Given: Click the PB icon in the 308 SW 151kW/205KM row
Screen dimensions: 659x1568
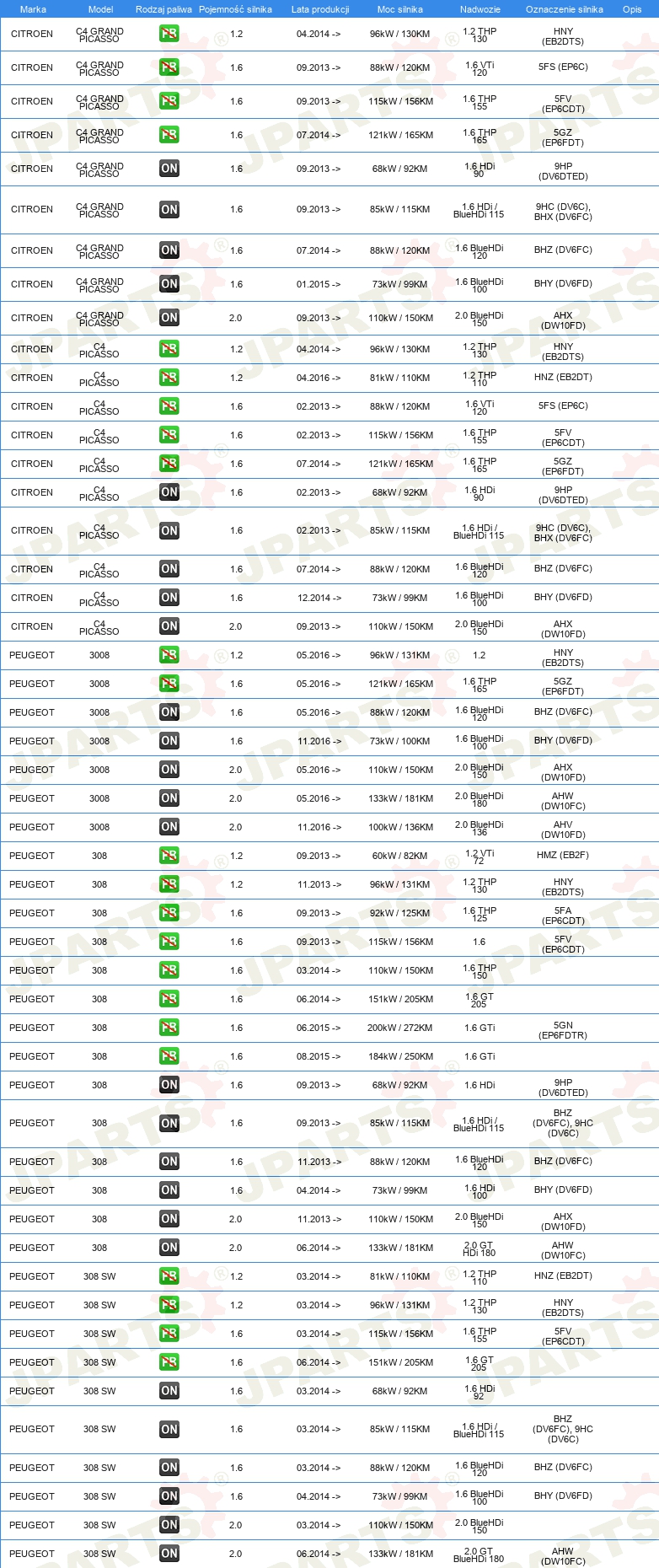Looking at the screenshot, I should click(169, 1362).
